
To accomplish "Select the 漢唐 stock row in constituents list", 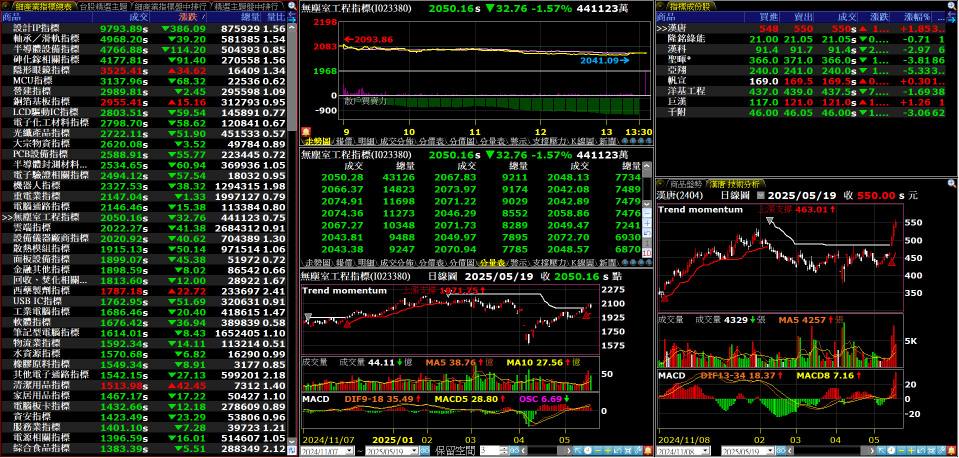I will click(x=801, y=28).
